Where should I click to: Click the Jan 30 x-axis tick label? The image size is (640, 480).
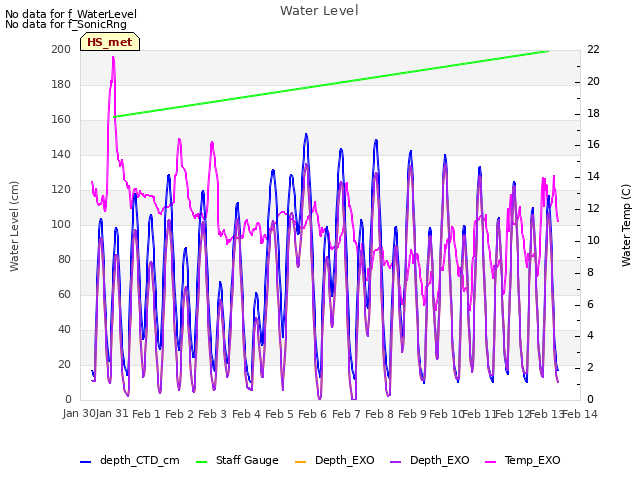[79, 413]
